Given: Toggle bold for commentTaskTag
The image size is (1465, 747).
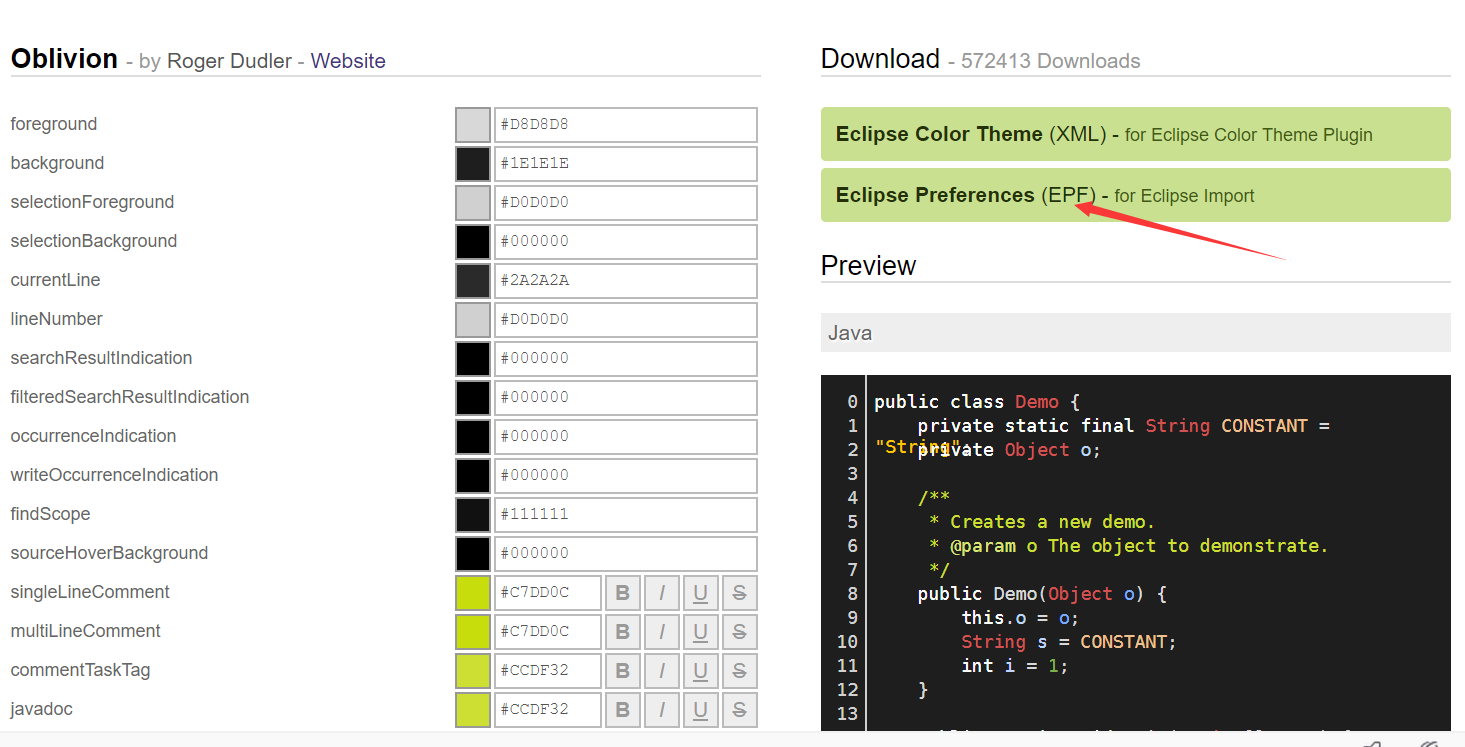Looking at the screenshot, I should point(622,671).
